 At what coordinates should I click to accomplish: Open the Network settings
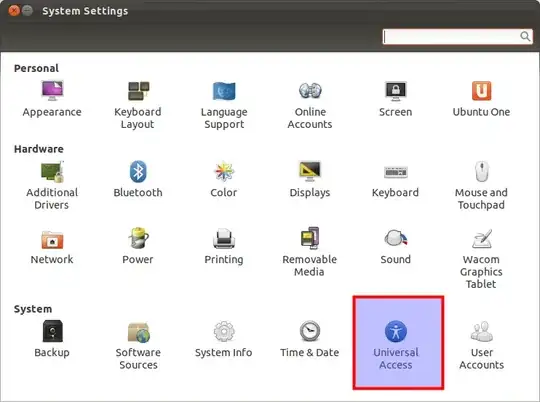tap(52, 247)
